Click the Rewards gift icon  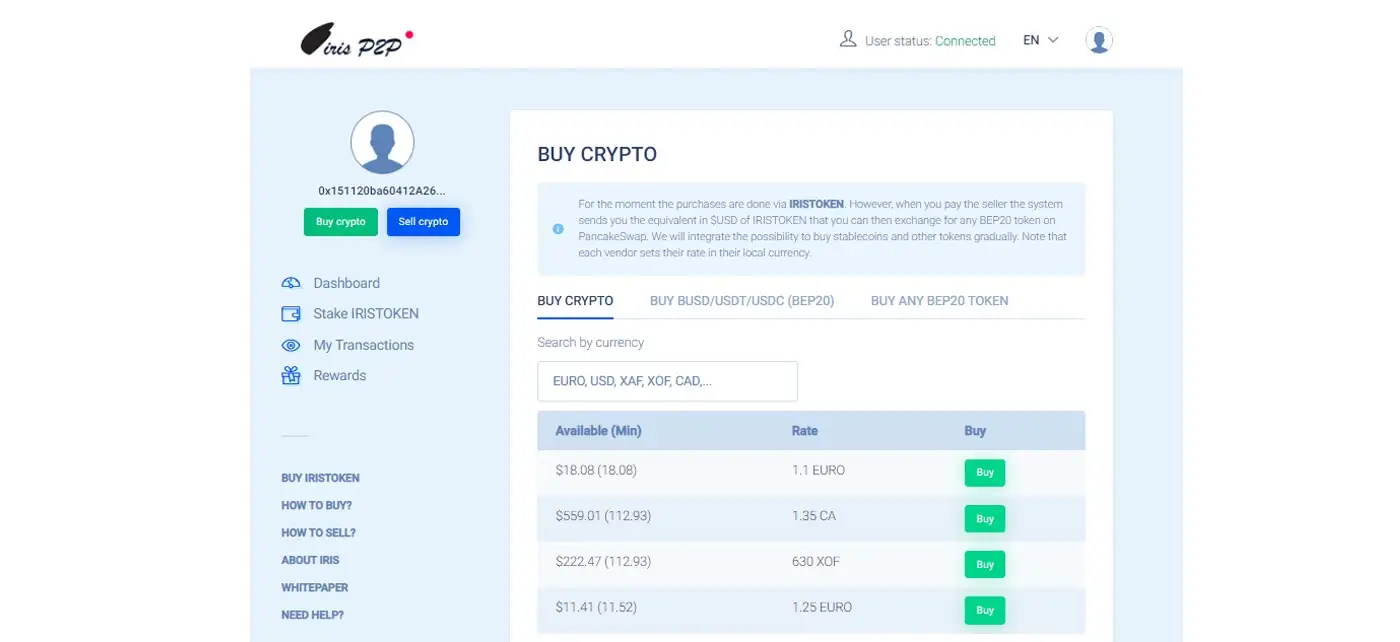point(291,376)
